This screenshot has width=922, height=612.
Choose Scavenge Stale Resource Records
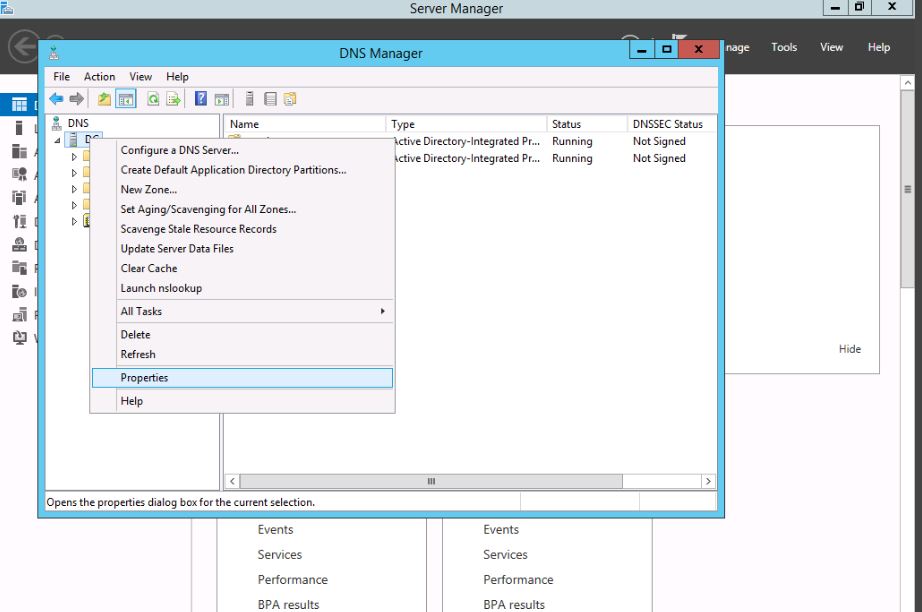[x=242, y=229]
